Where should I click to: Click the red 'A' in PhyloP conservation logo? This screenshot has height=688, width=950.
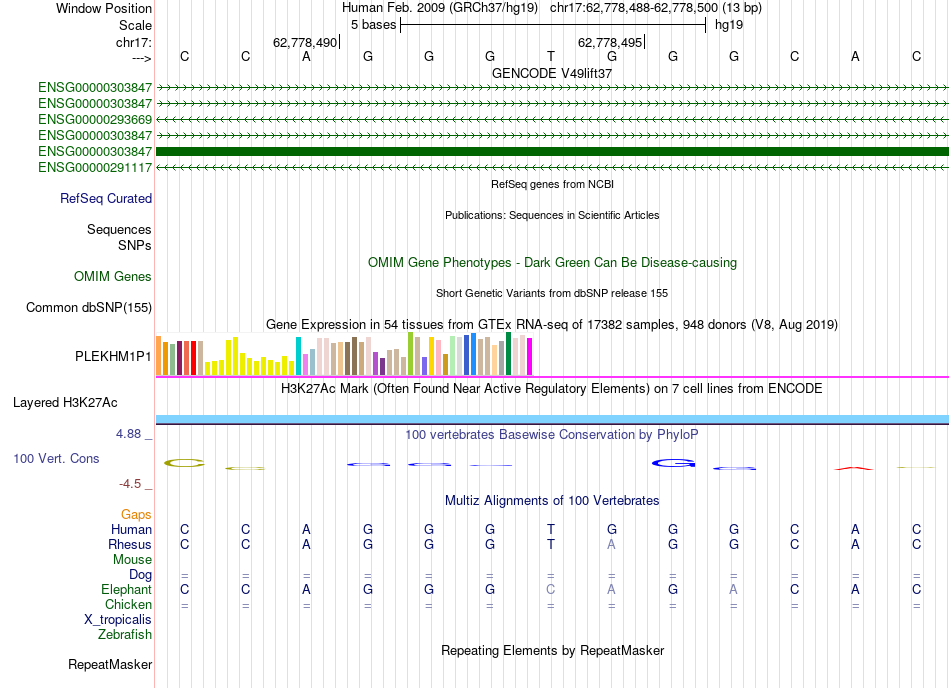coord(854,468)
